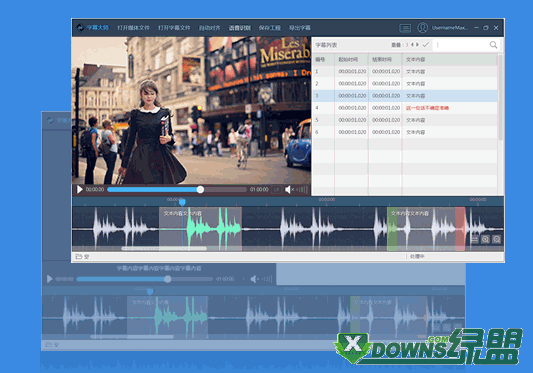Screen dimensions: 533x373
Task: Select 自动对齐 in the top menu
Action: tap(209, 28)
